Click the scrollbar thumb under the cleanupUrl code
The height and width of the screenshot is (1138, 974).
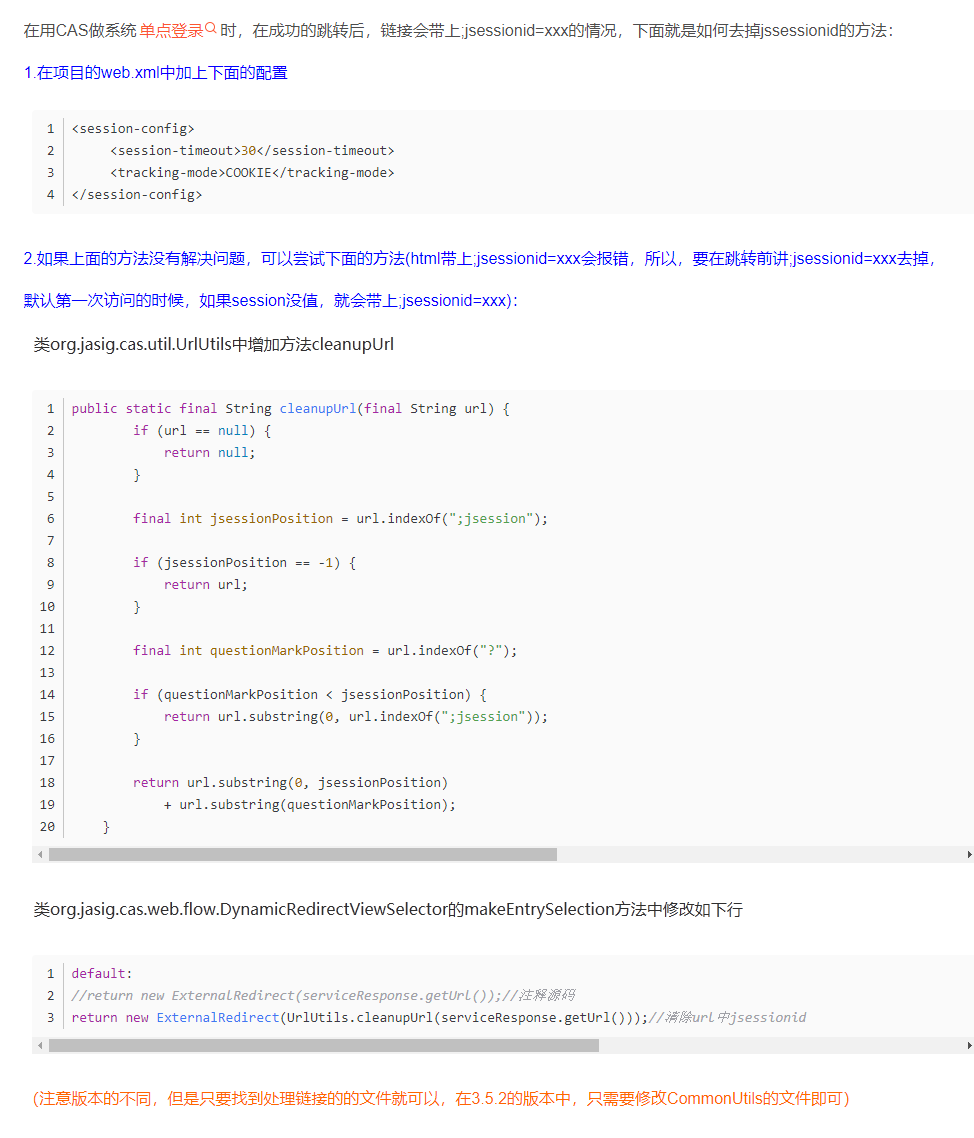point(300,854)
